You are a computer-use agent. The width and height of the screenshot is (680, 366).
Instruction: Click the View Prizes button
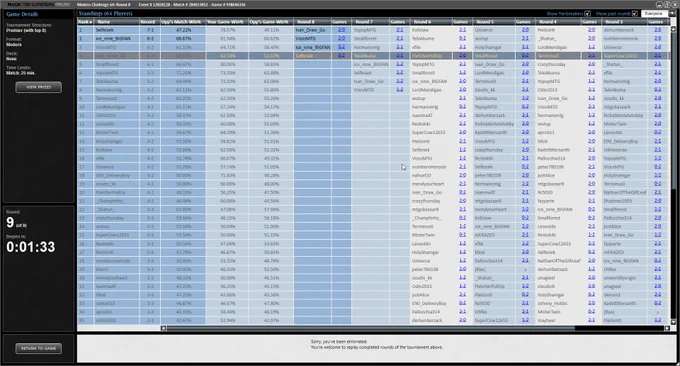pyautogui.click(x=39, y=87)
